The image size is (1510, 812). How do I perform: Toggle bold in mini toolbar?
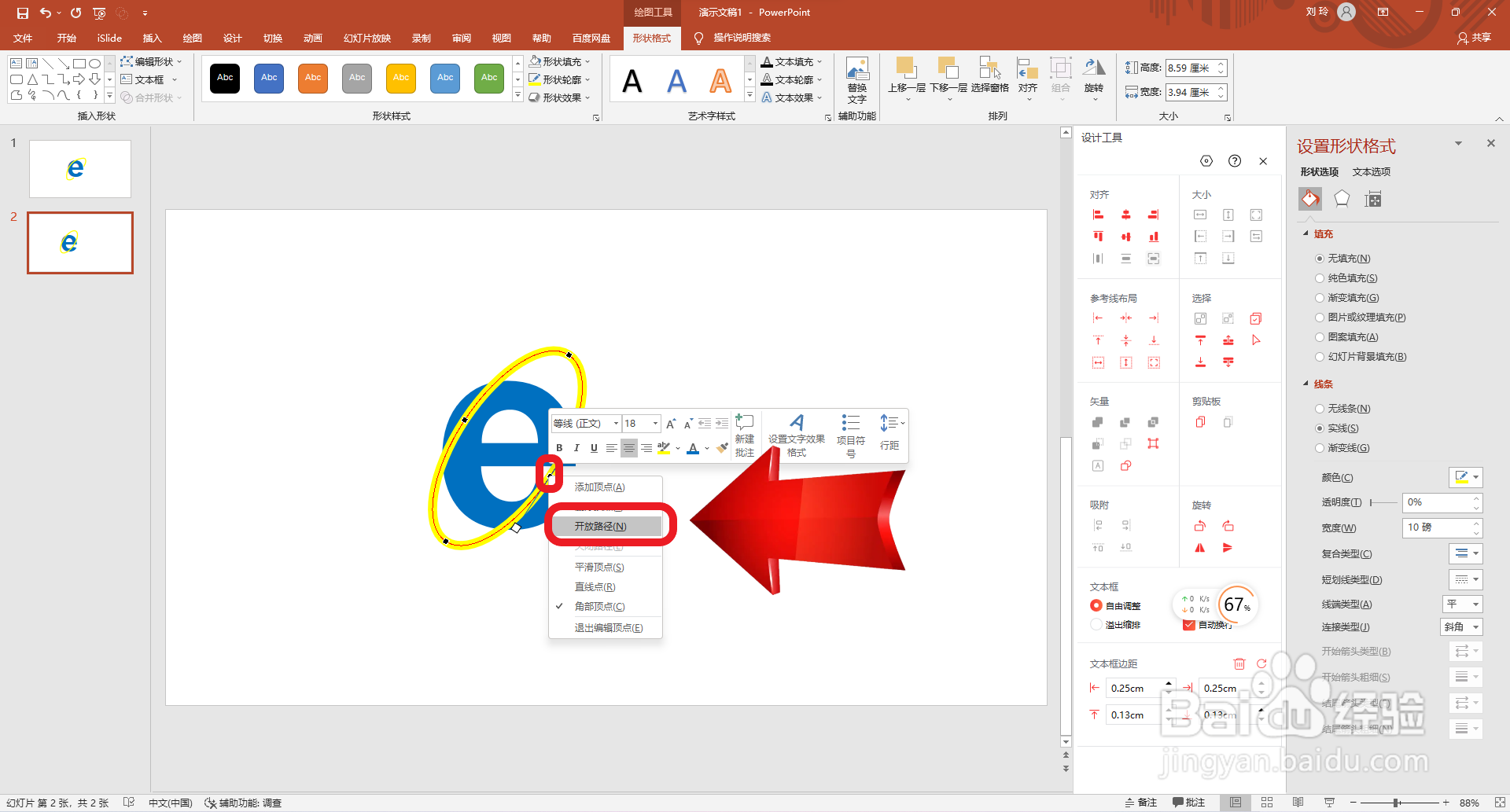[x=559, y=448]
